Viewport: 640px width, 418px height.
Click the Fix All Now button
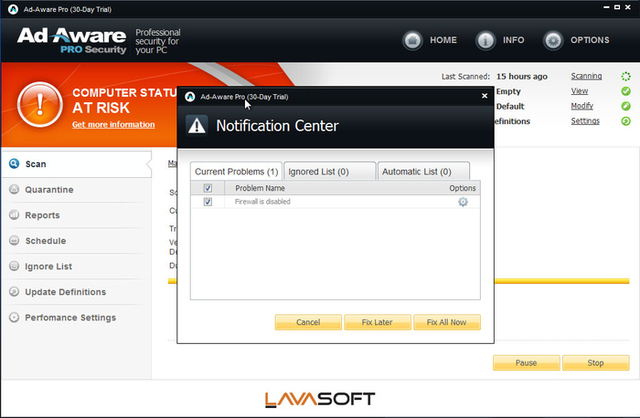tap(447, 322)
